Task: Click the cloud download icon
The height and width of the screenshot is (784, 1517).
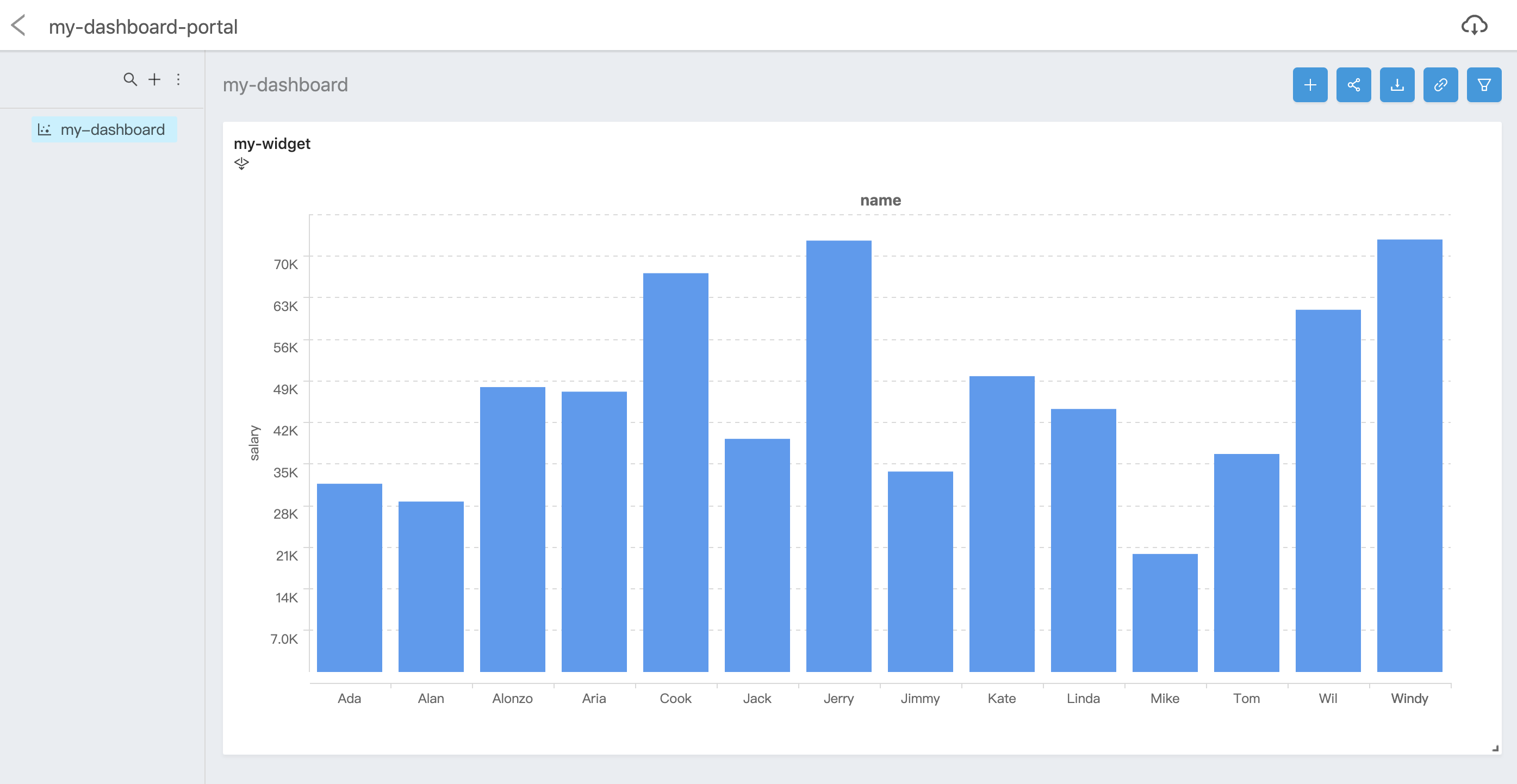Action: click(1474, 26)
